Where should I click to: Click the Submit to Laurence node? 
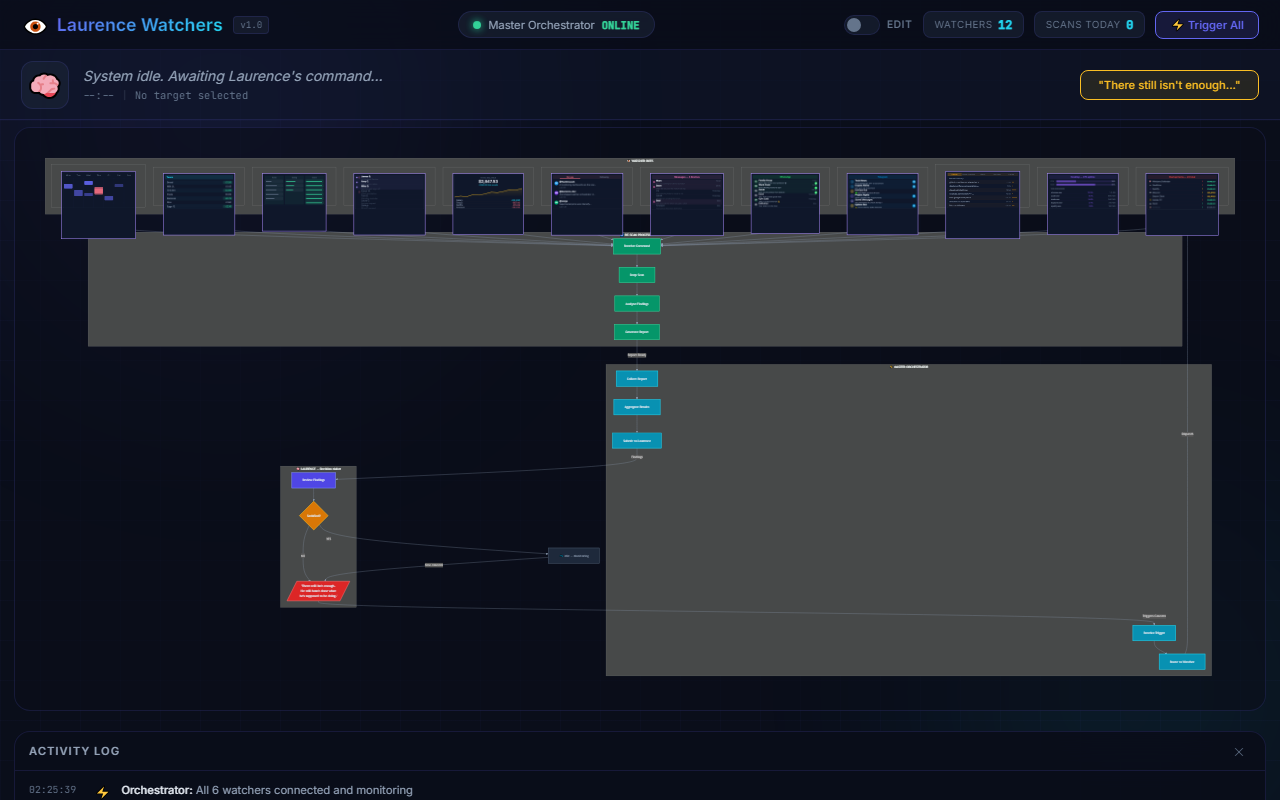pyautogui.click(x=637, y=440)
